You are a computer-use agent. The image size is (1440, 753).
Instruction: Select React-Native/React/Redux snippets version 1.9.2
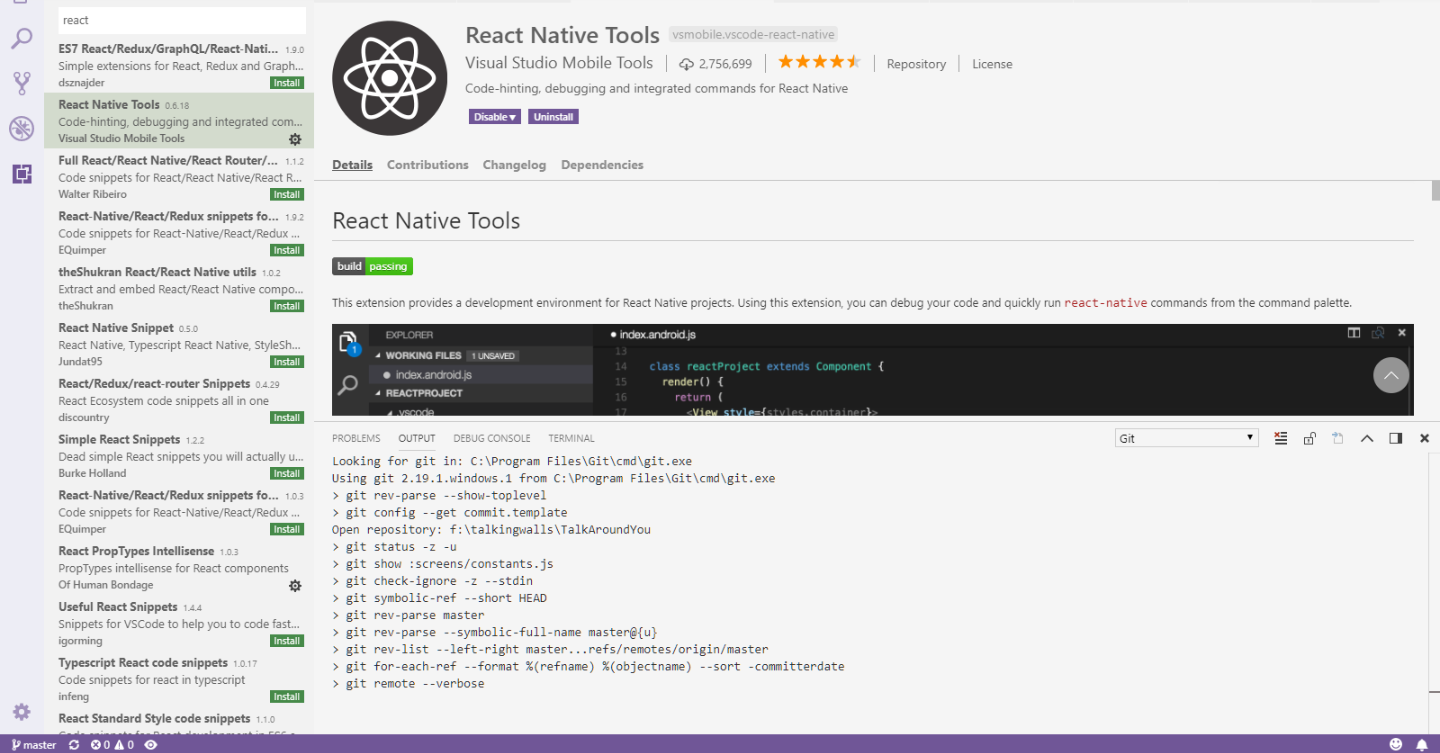coord(179,233)
